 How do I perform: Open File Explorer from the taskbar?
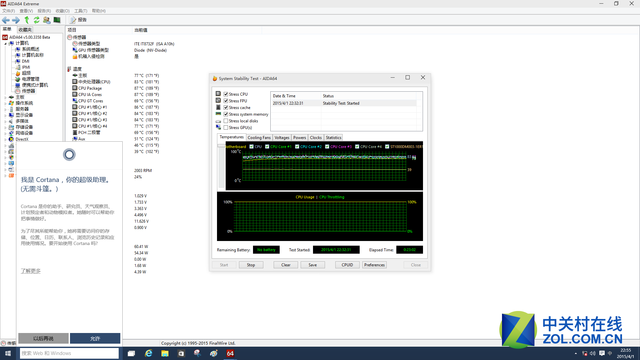click(x=164, y=353)
